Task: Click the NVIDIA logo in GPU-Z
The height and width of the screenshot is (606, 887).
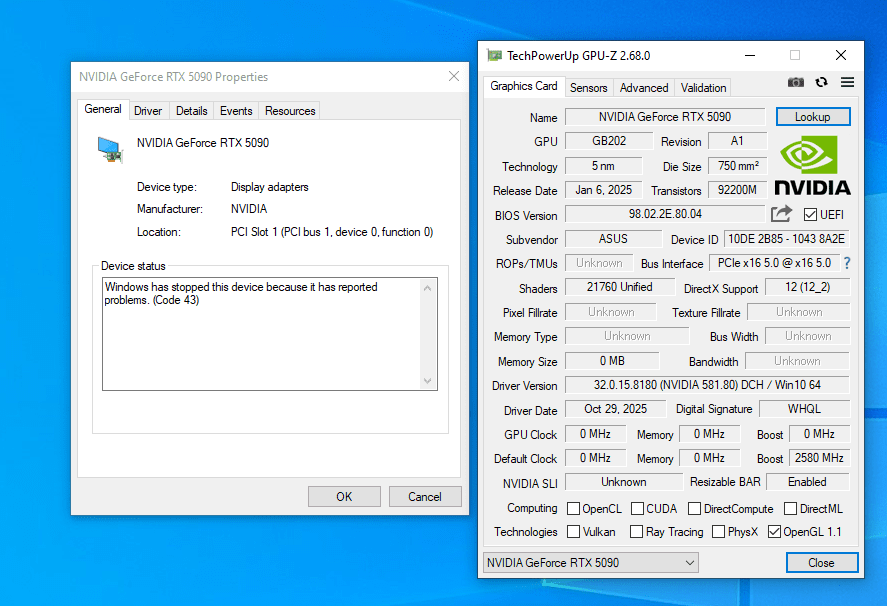Action: click(x=812, y=166)
